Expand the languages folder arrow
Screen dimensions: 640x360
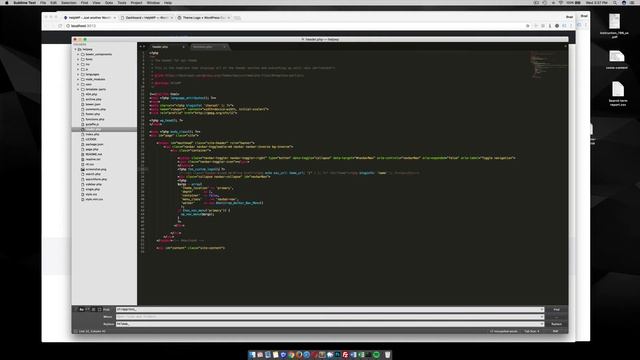click(78, 74)
